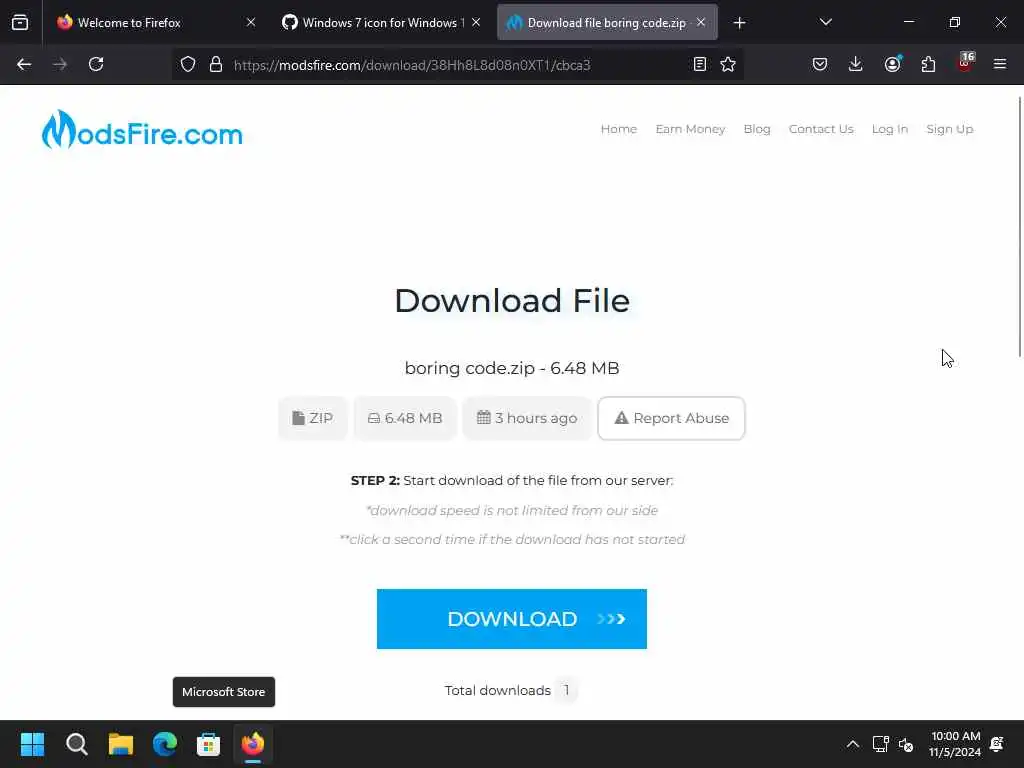Open the Blog link

pyautogui.click(x=757, y=129)
